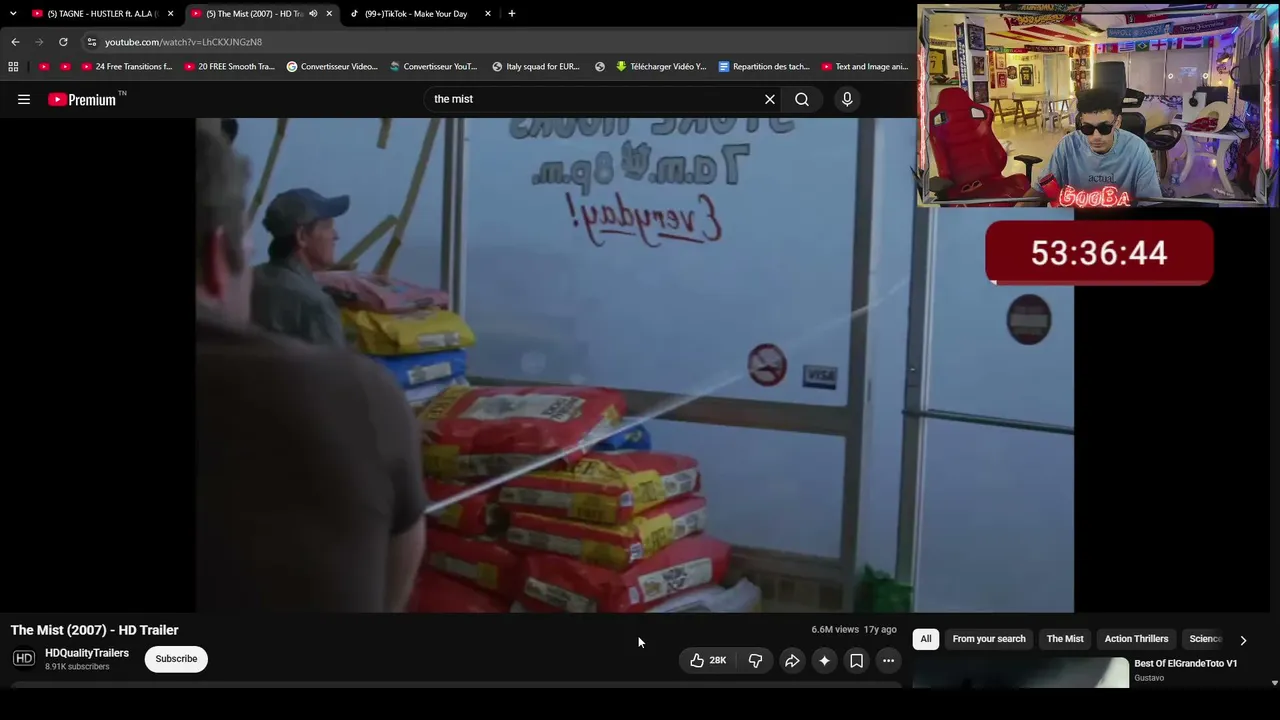Screen dimensions: 1280x720
Task: Open a new browser tab
Action: [512, 14]
